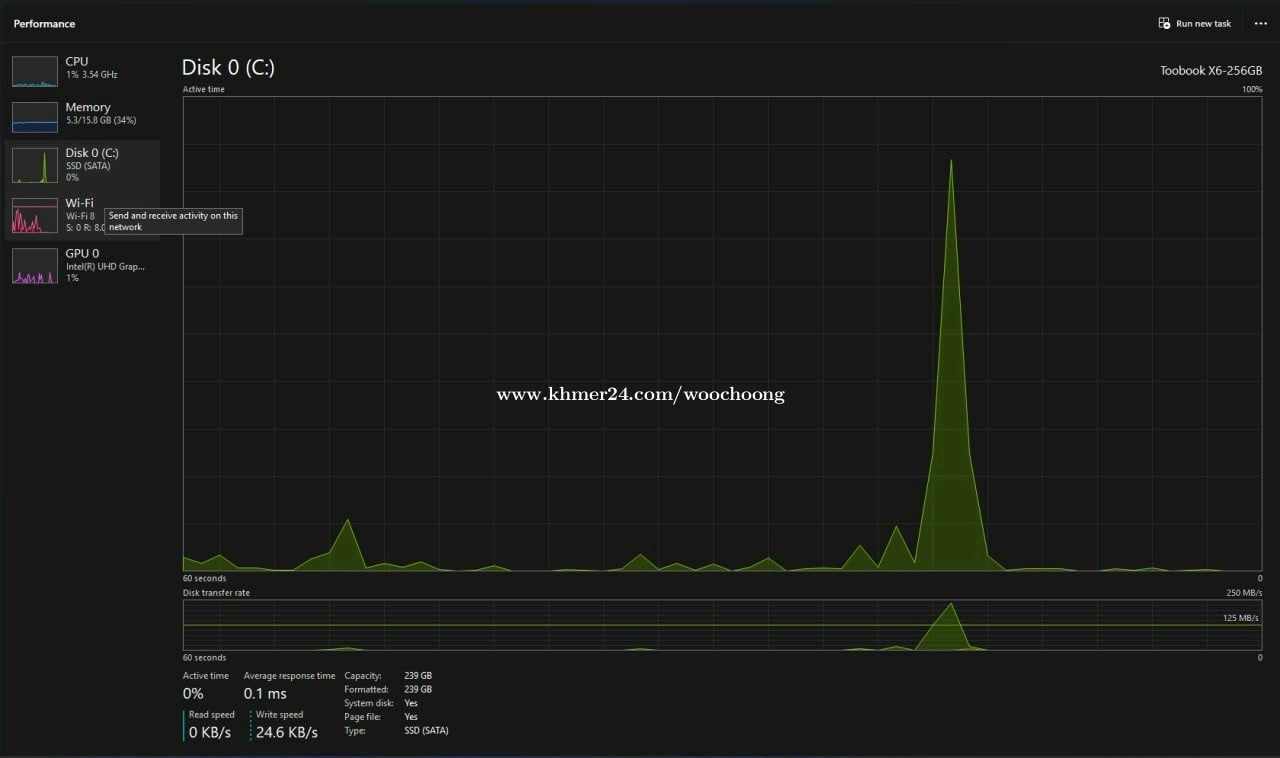Click the Write speed 24.6 KB/s value

(x=287, y=732)
